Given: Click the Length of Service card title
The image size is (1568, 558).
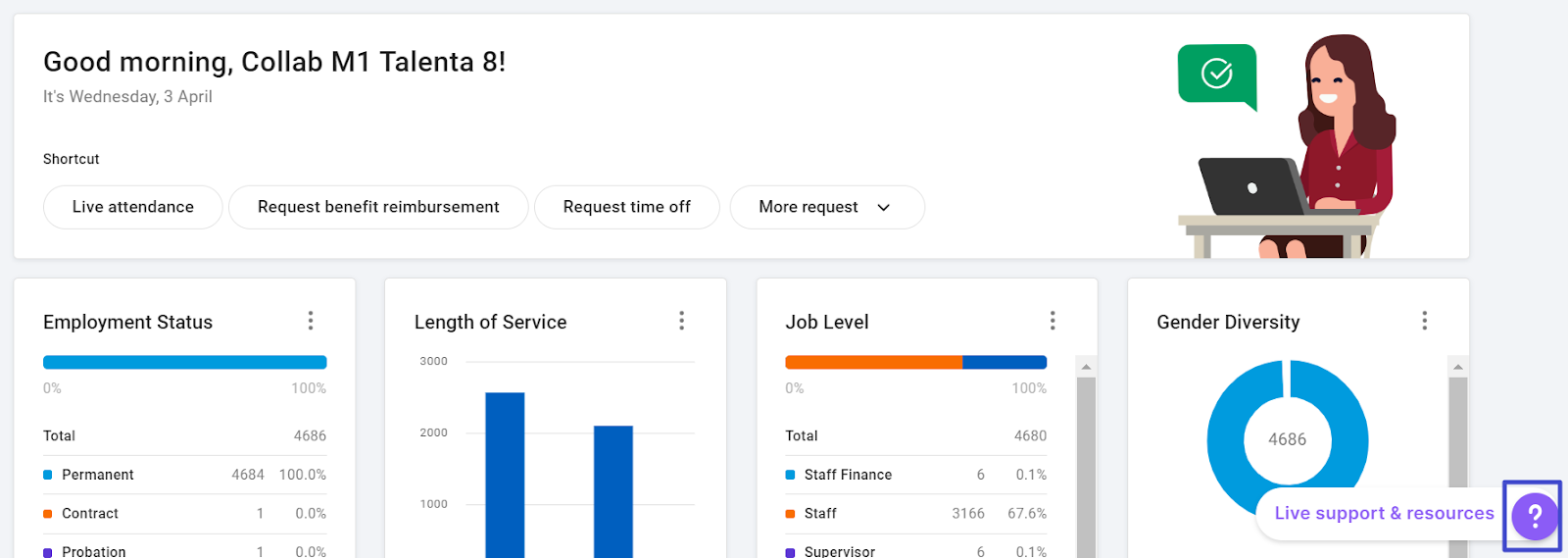Looking at the screenshot, I should click(491, 322).
